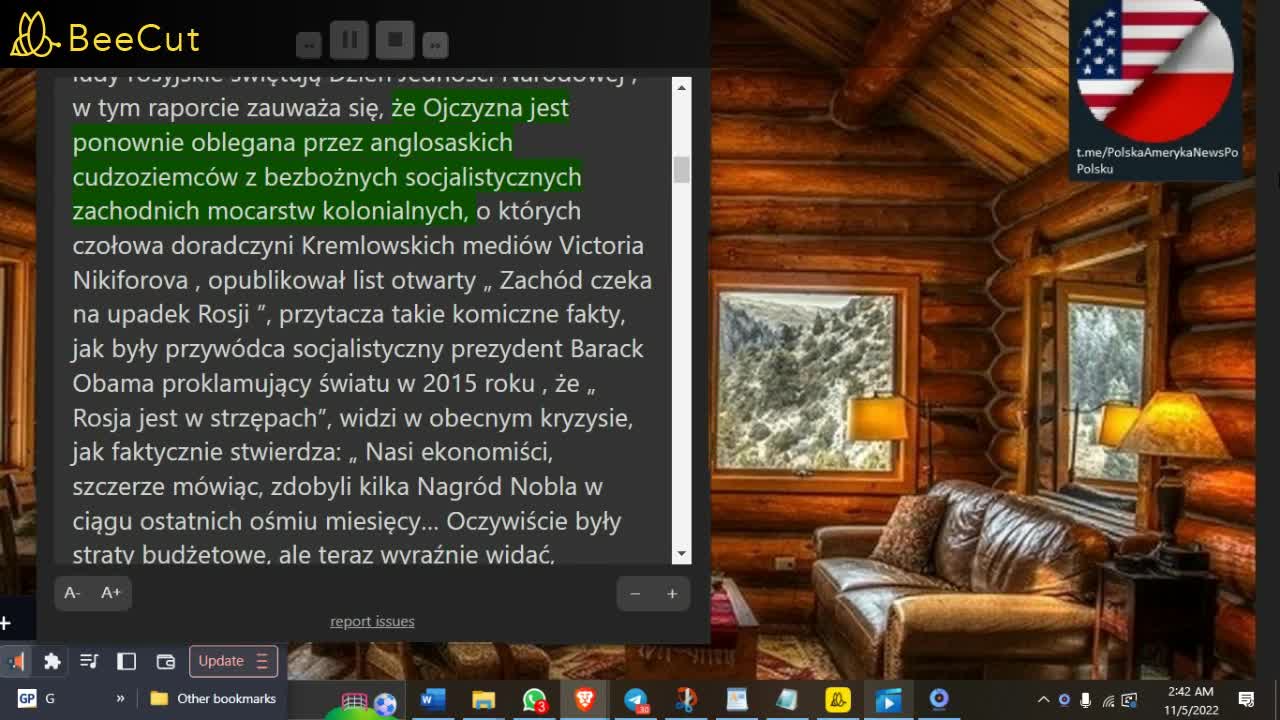Click the minus button in reader panel
The image size is (1280, 720).
[635, 594]
